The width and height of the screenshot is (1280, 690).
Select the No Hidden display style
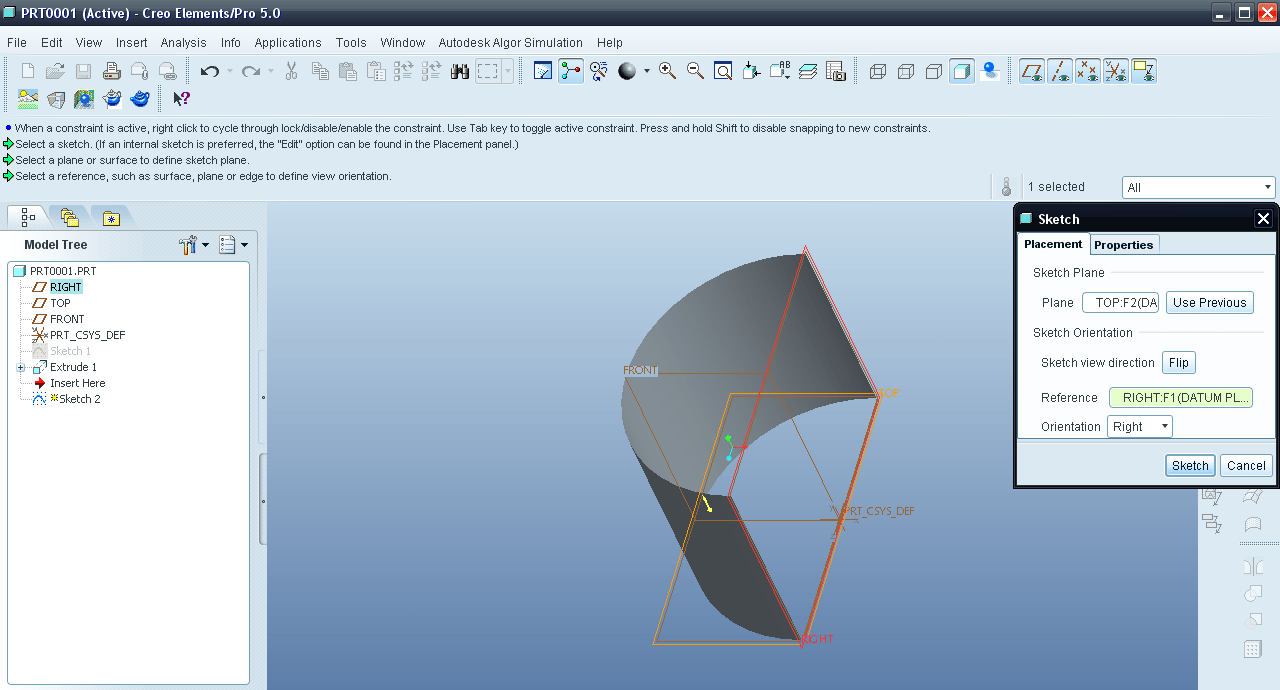(934, 71)
